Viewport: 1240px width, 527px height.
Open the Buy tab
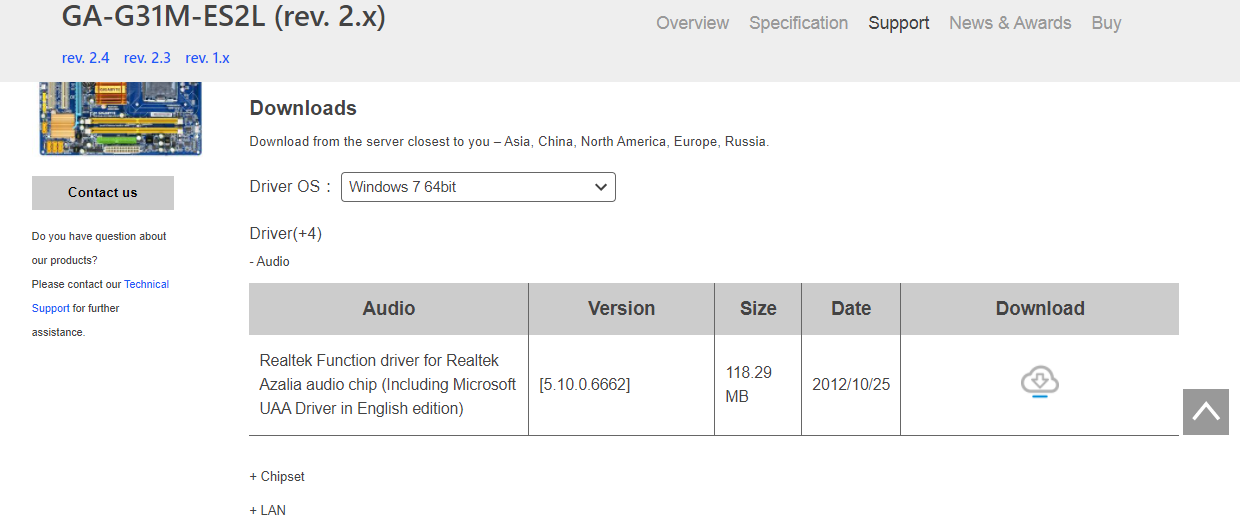coord(1106,23)
